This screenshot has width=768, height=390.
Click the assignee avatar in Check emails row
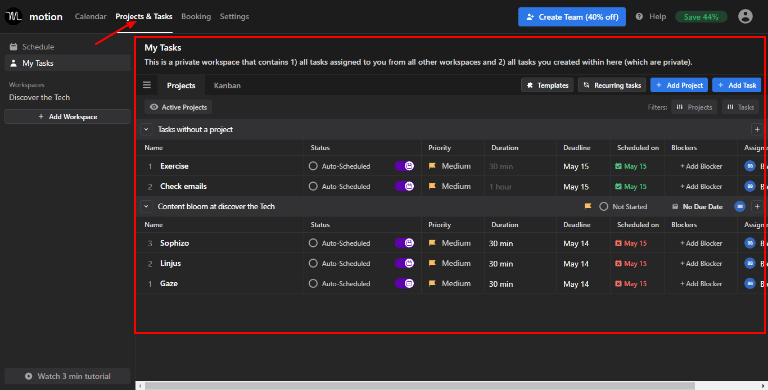point(749,186)
